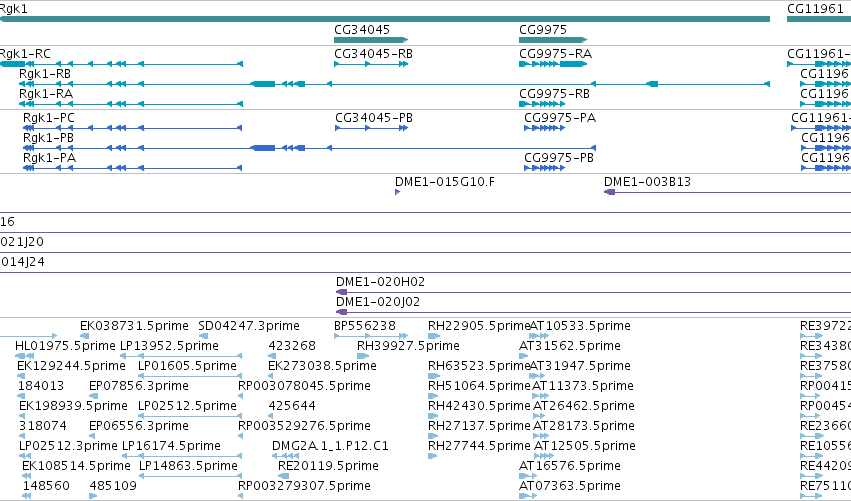Click the AT28173.5prime EST label
Image resolution: width=851 pixels, height=501 pixels.
tap(583, 426)
